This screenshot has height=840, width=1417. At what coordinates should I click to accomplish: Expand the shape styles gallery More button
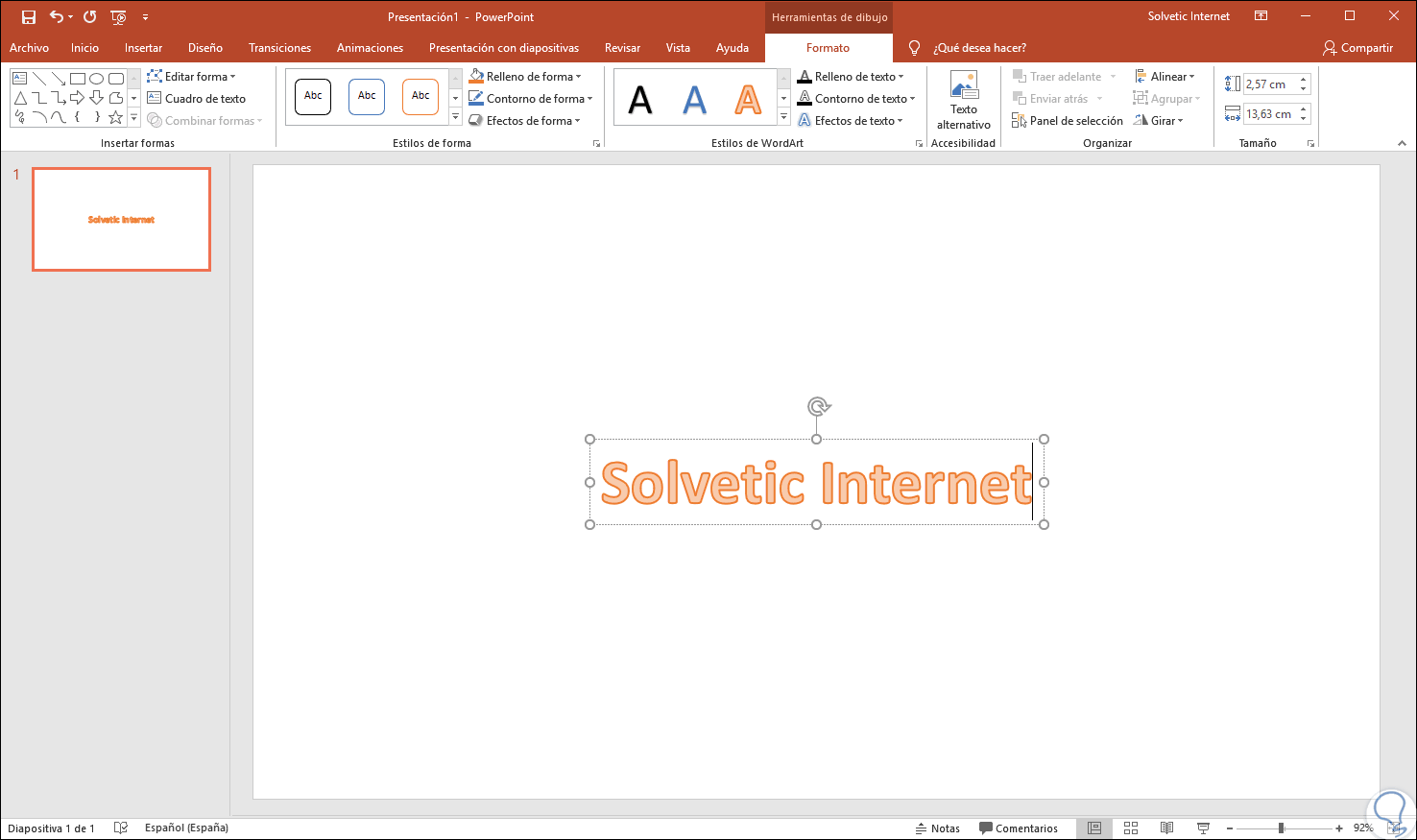point(455,118)
